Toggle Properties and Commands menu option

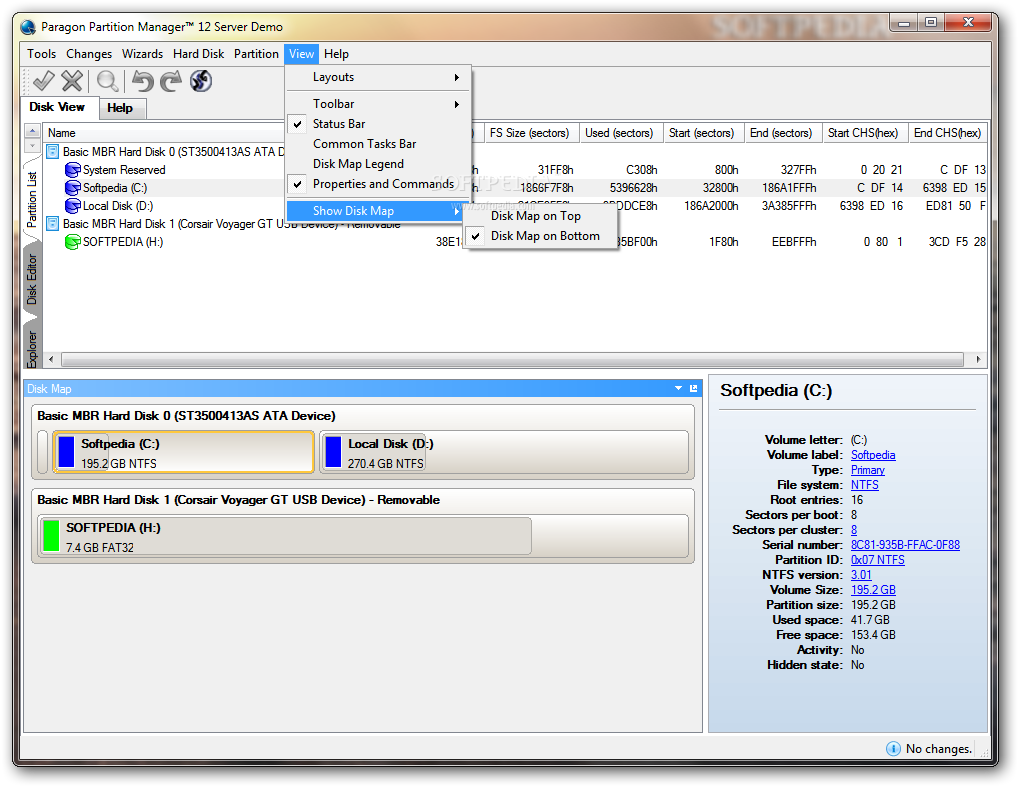point(378,184)
